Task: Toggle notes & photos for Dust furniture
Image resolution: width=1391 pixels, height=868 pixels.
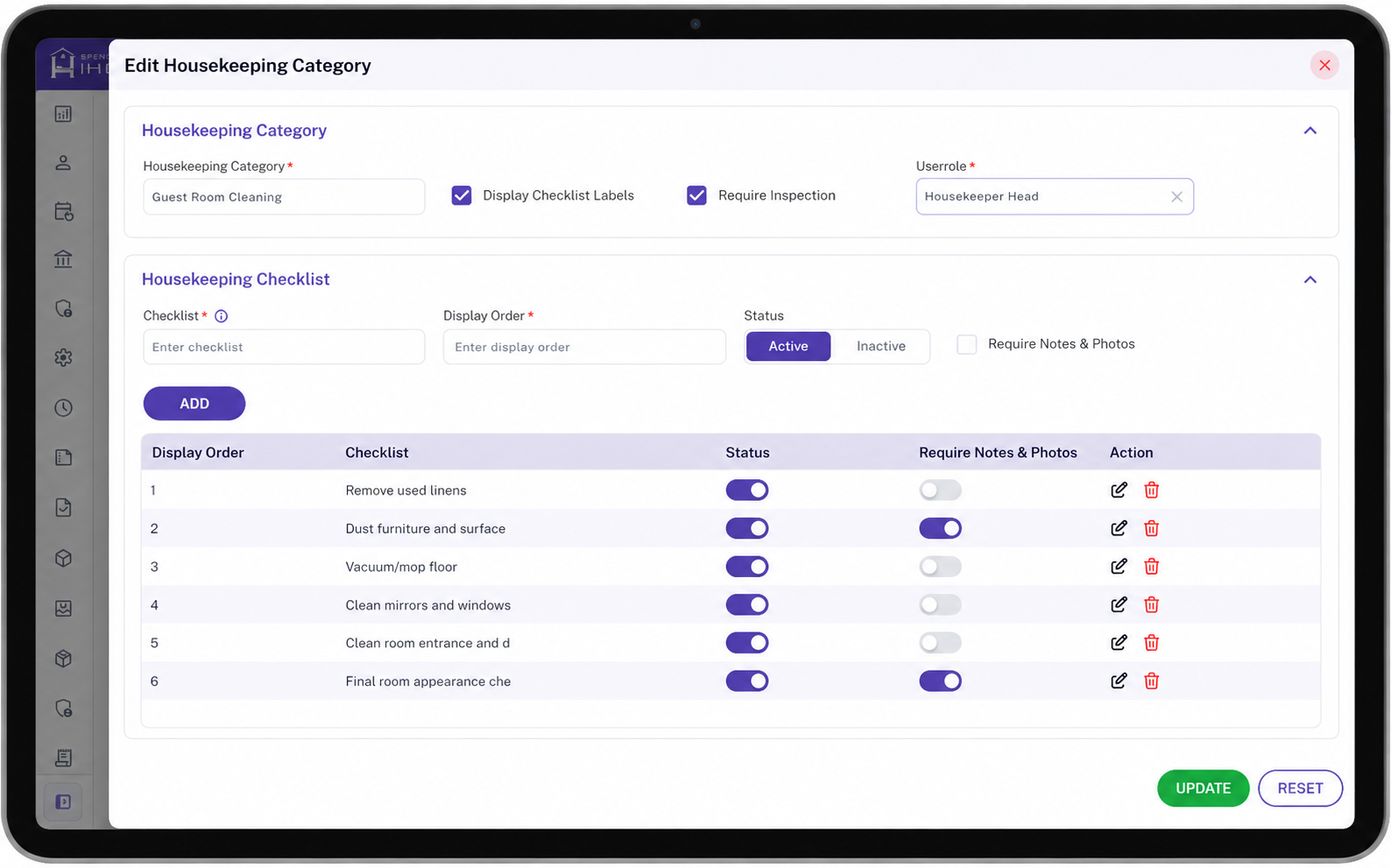Action: (940, 528)
